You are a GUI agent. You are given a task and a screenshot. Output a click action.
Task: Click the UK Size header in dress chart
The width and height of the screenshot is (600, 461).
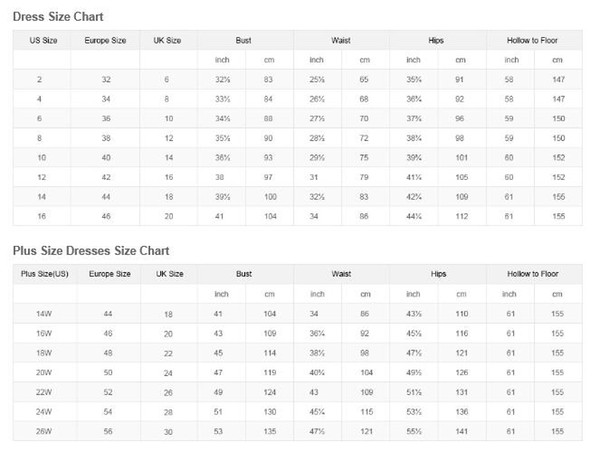[167, 41]
